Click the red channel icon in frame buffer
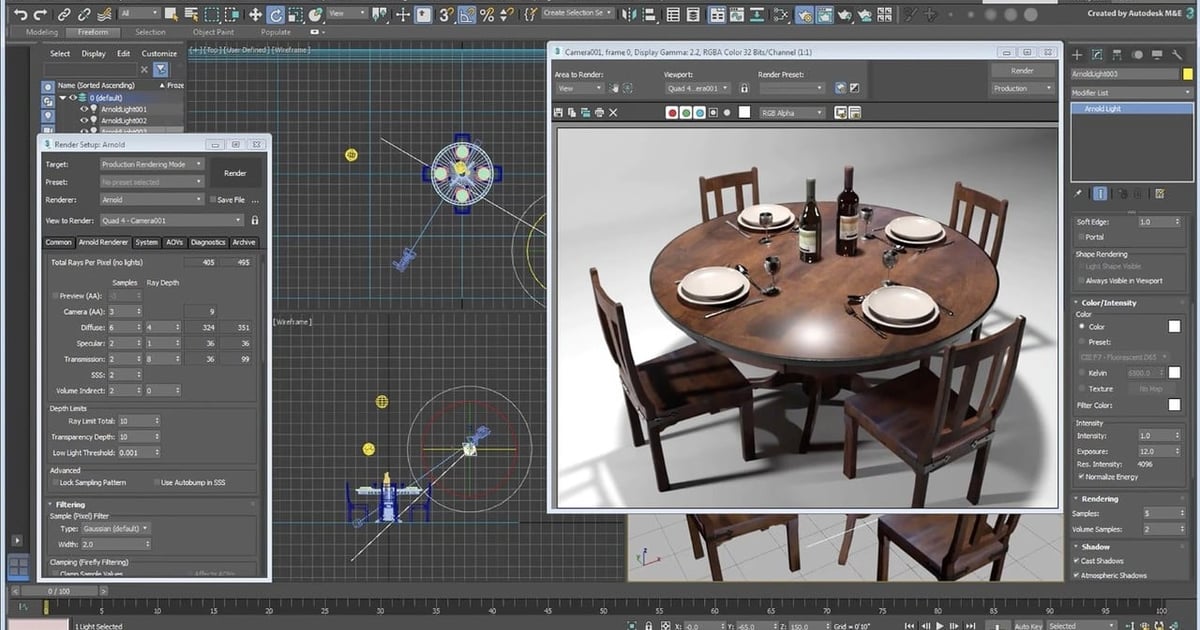Screen dimensions: 1200x630 coord(673,112)
